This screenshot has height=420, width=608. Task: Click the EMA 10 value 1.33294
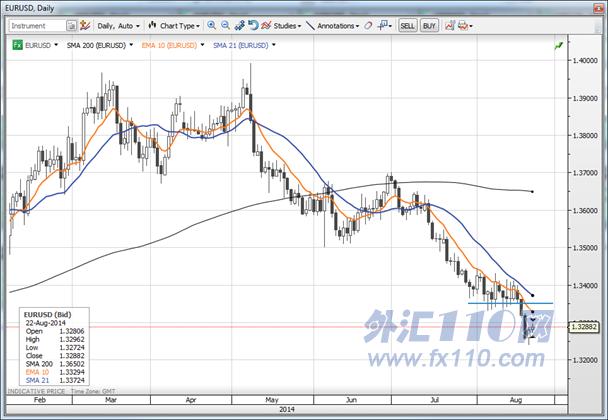coord(72,372)
